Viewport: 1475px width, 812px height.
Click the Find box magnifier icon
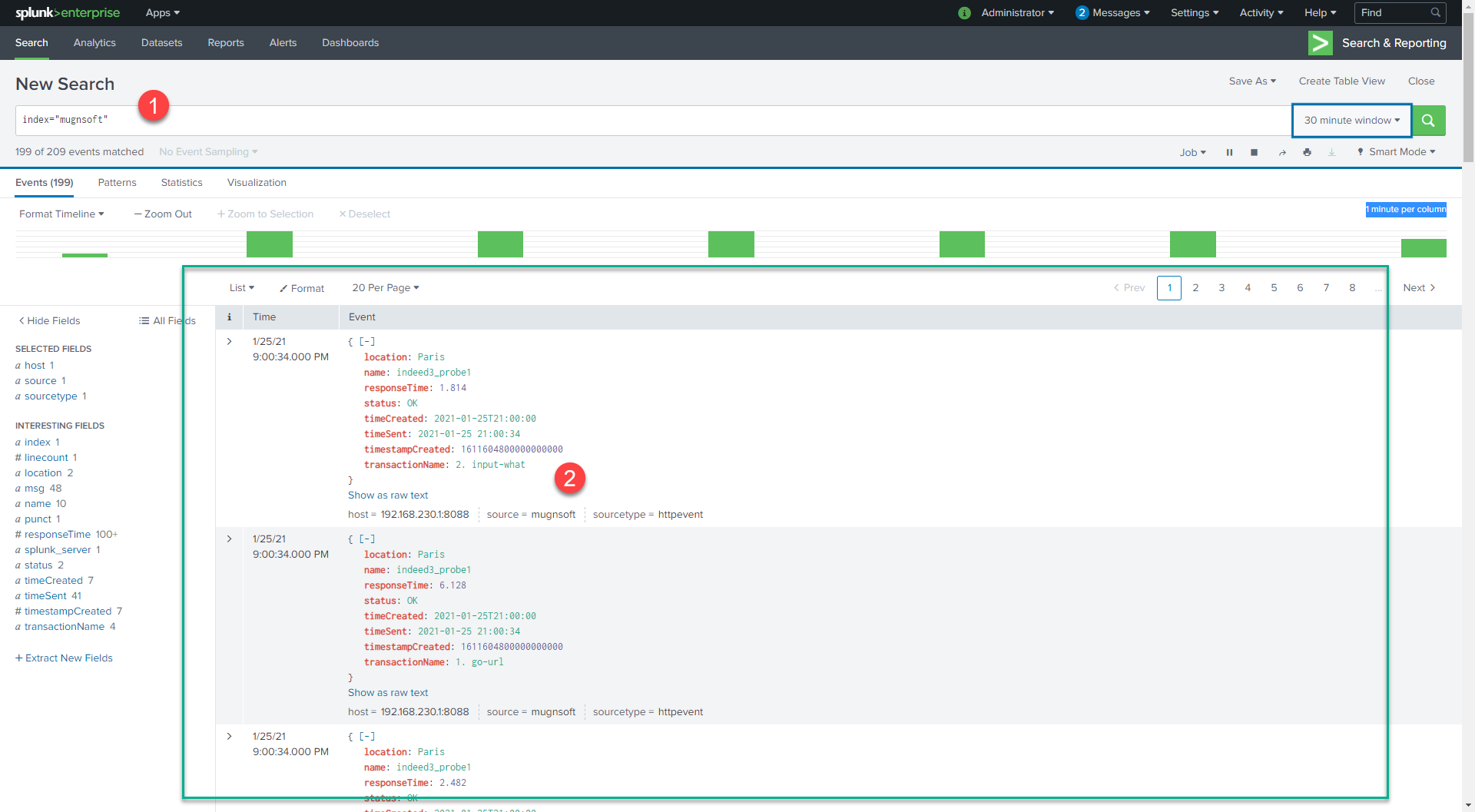pos(1435,13)
